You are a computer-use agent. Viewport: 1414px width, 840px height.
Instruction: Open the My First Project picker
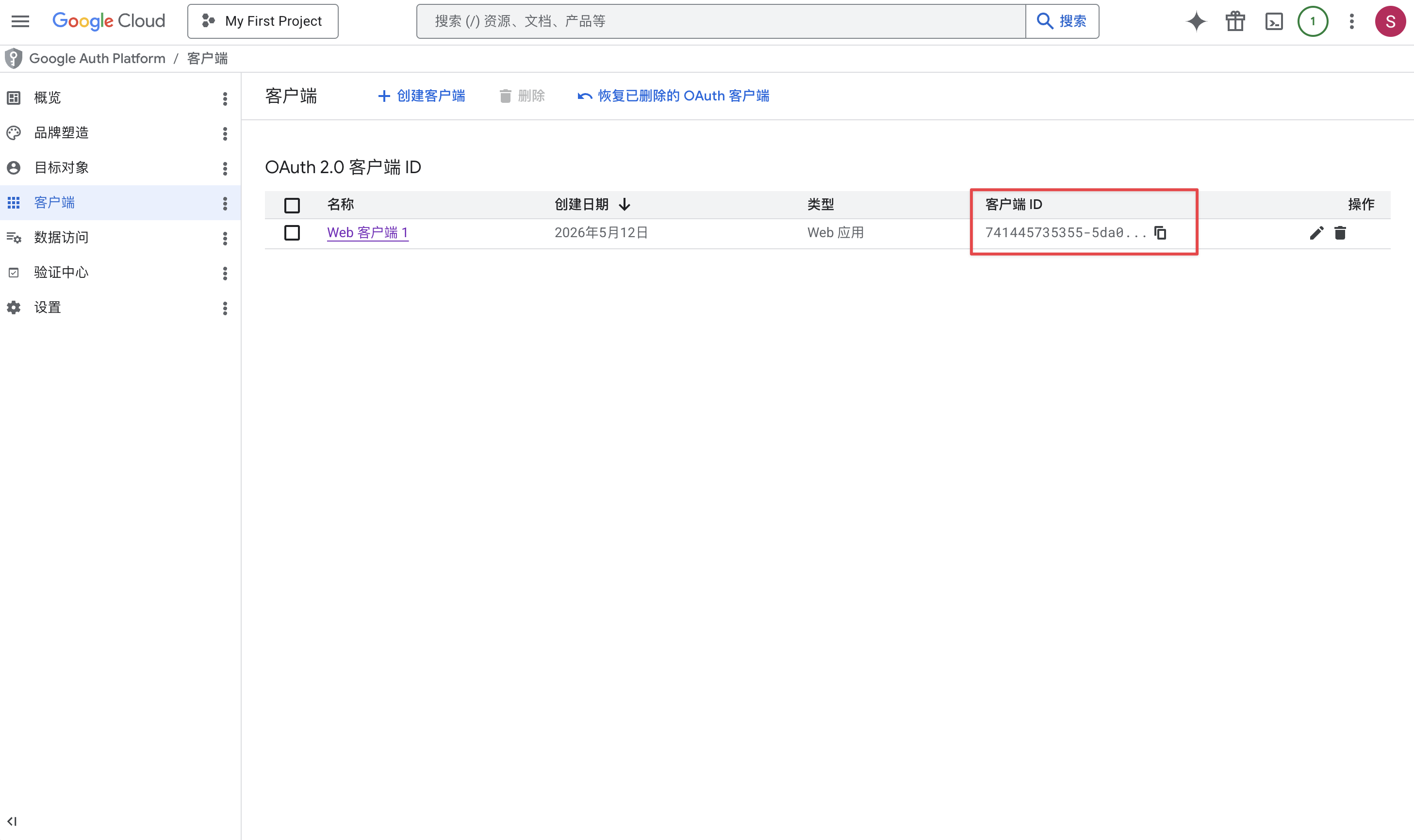263,21
